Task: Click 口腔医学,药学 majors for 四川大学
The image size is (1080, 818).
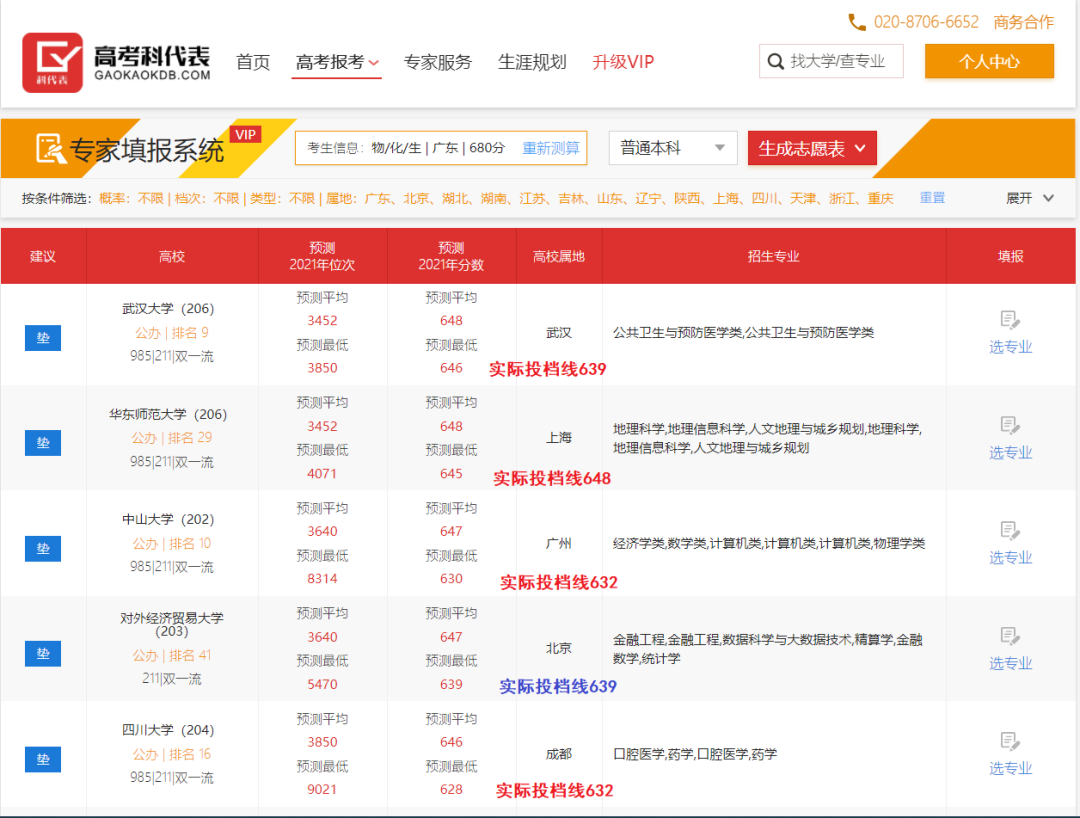Action: click(x=695, y=754)
